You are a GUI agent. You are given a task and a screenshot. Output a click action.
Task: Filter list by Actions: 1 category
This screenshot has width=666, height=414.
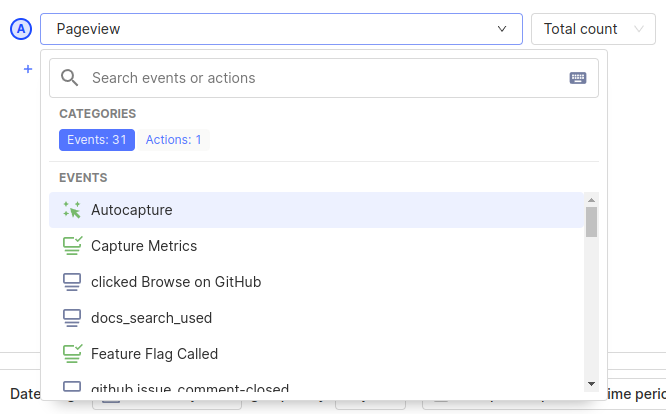pyautogui.click(x=173, y=140)
